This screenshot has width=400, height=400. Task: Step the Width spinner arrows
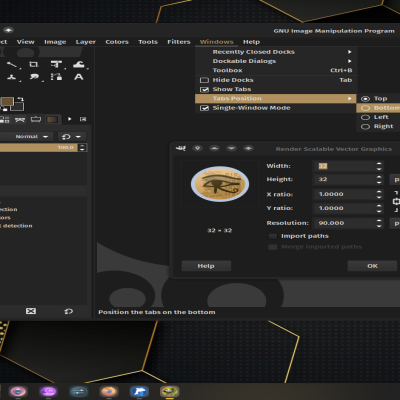[x=379, y=166]
